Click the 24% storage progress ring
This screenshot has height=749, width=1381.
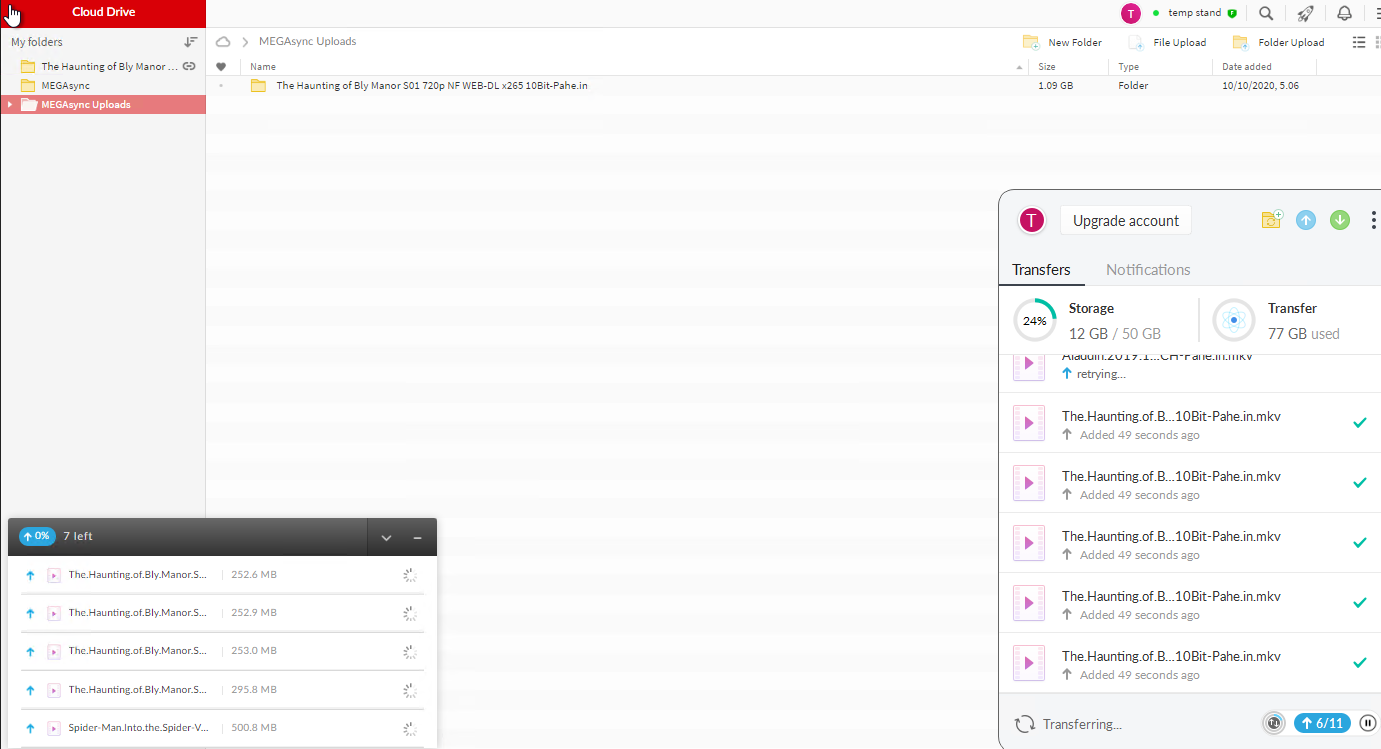click(1034, 321)
